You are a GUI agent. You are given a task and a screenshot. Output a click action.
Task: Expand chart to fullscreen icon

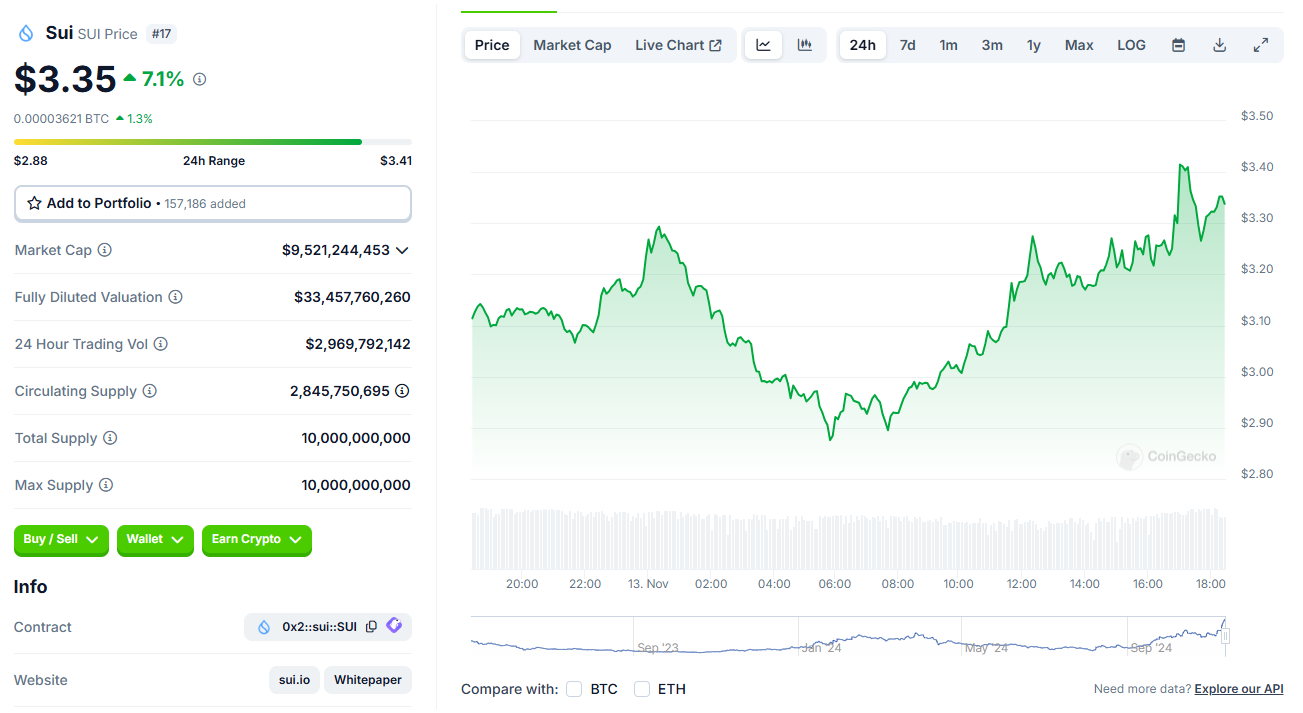pos(1261,45)
